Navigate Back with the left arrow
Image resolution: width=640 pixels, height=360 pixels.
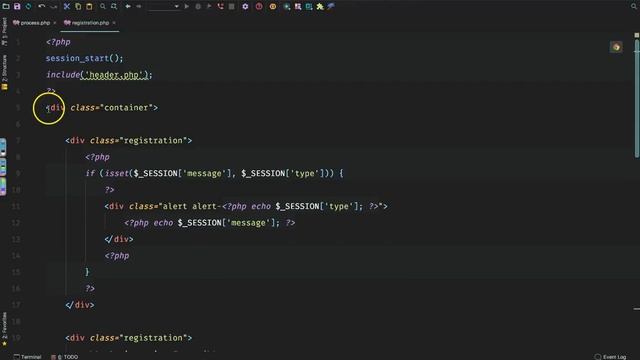coord(128,7)
